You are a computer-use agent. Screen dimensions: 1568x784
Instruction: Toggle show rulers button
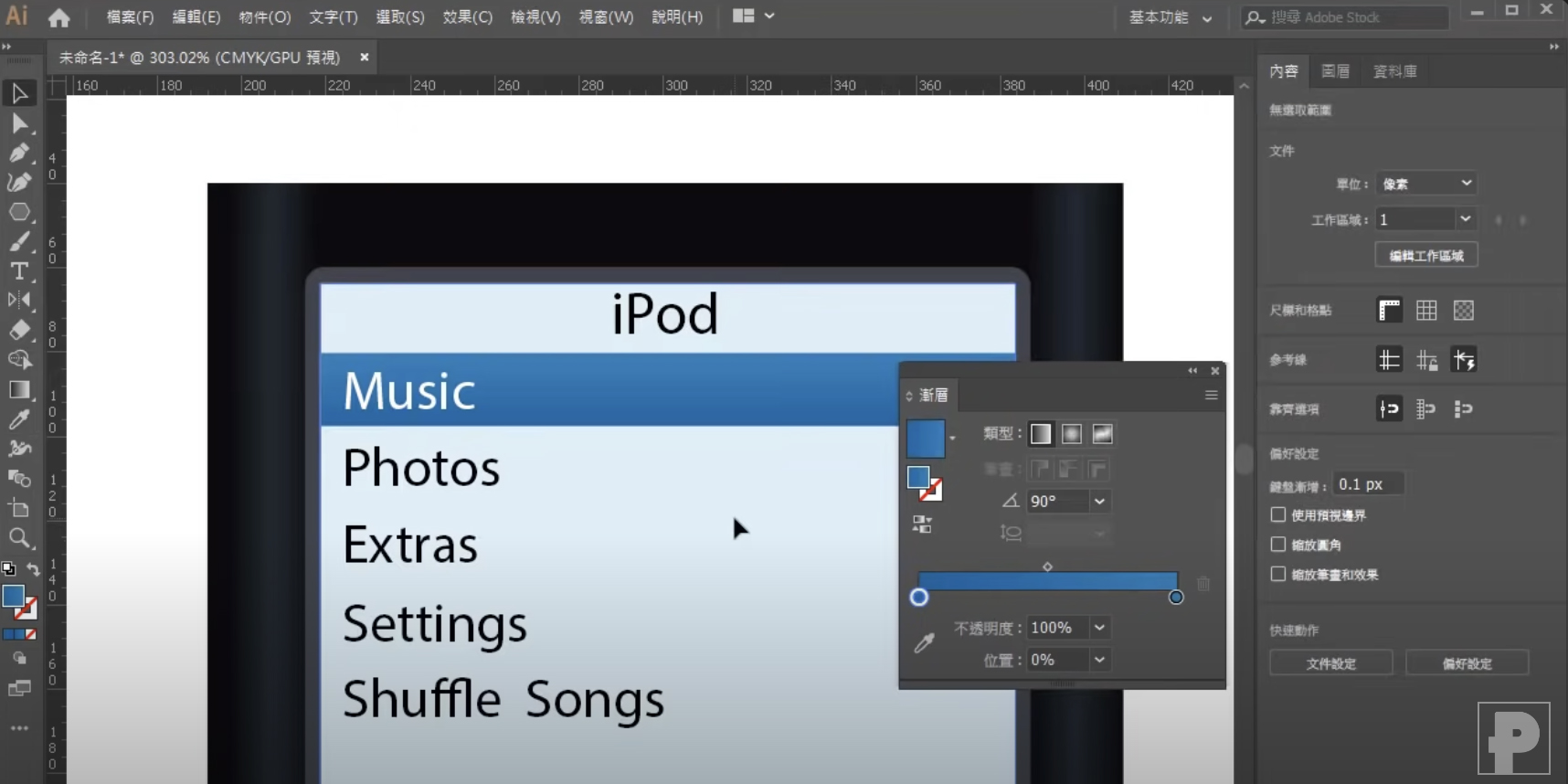pyautogui.click(x=1389, y=311)
